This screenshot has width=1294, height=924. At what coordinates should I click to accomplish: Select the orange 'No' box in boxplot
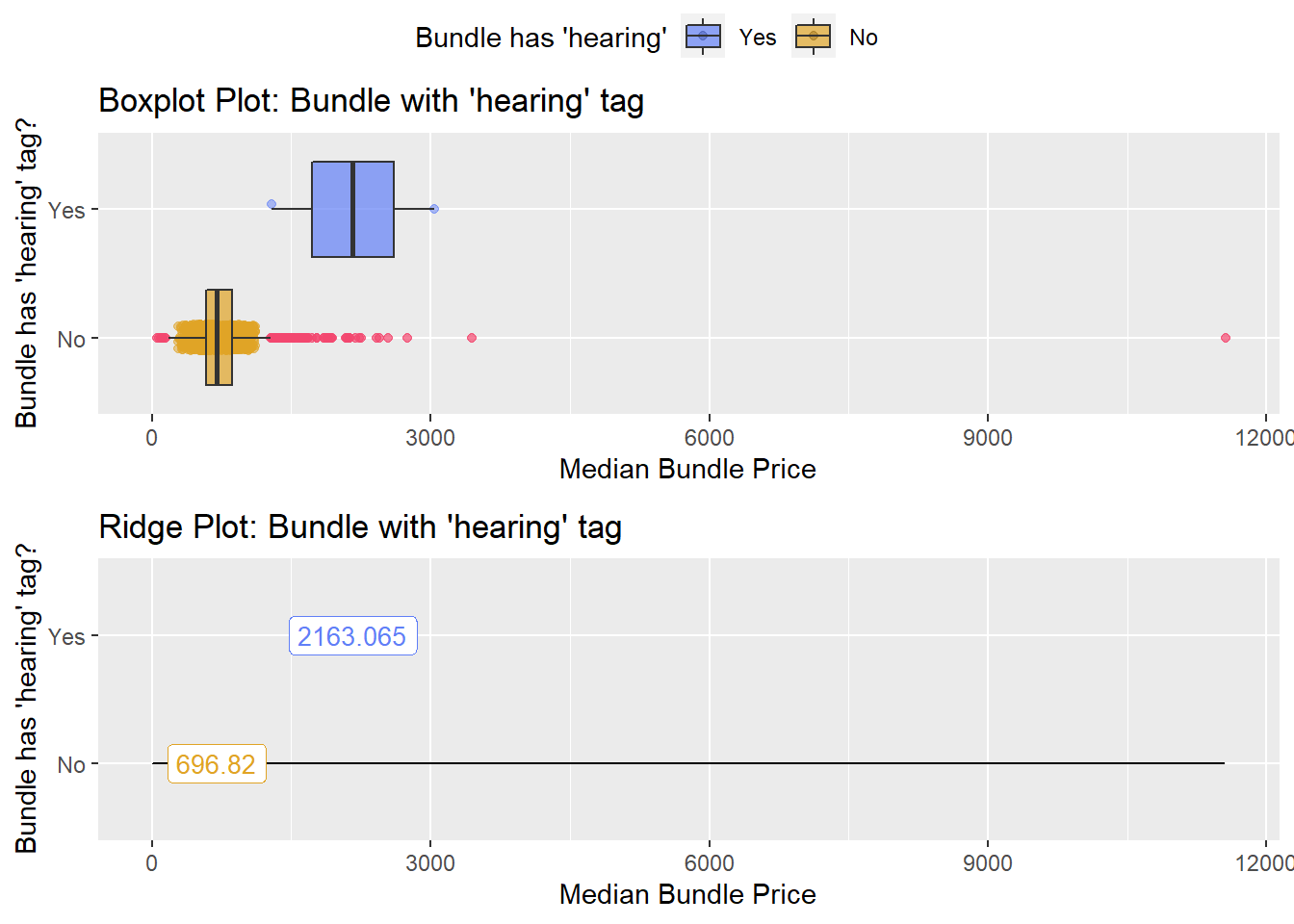coord(219,337)
